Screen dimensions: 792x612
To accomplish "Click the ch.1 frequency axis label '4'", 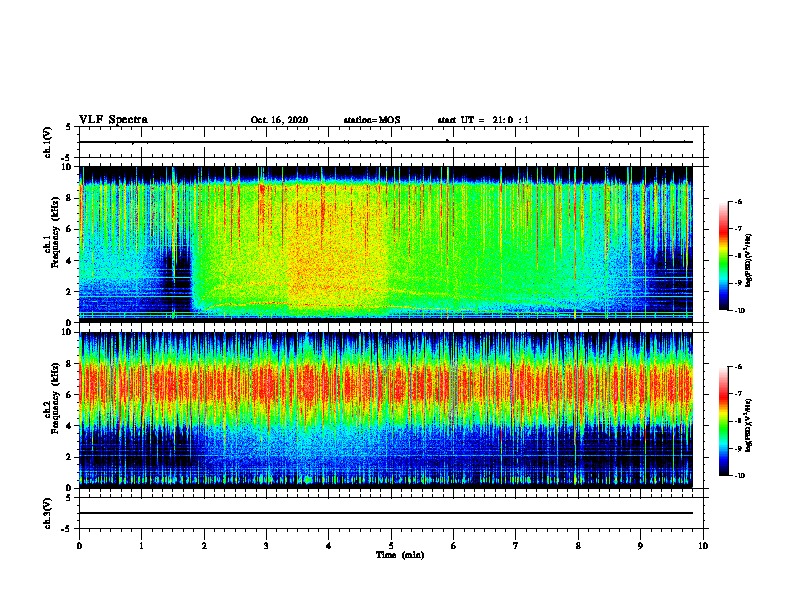I will (x=69, y=261).
